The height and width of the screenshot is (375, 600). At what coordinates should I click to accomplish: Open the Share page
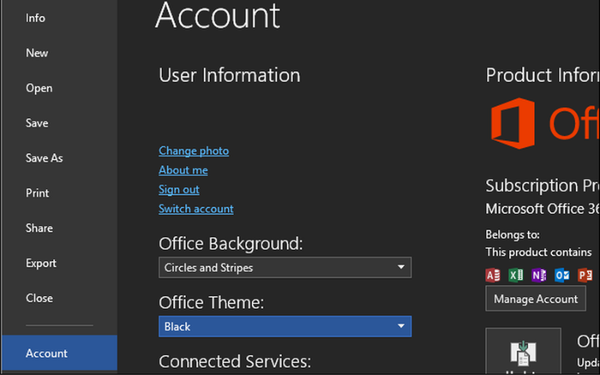click(39, 228)
